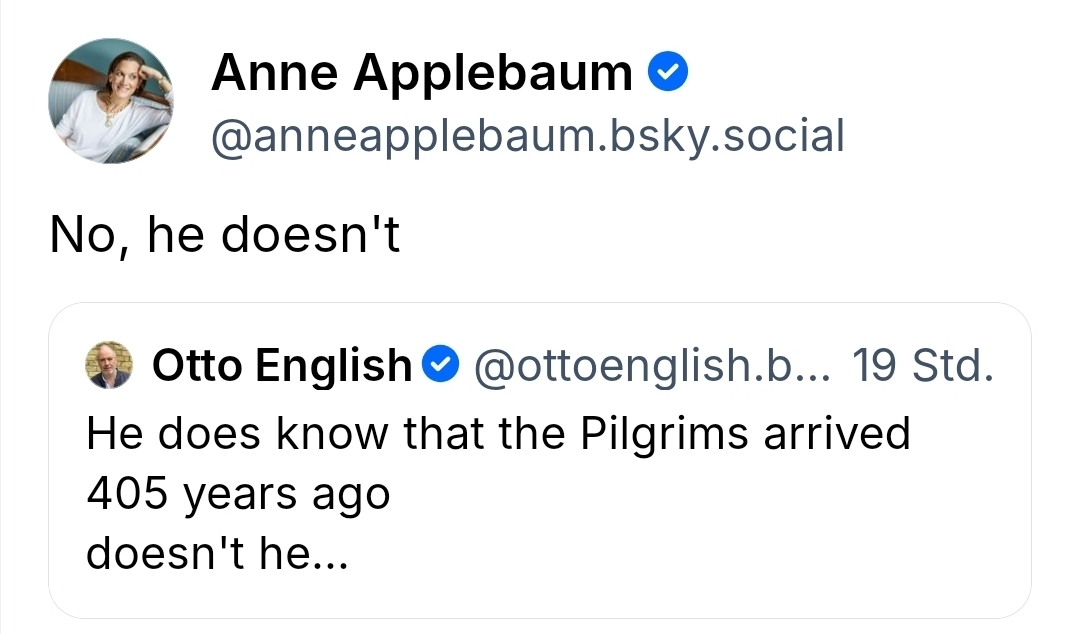Click the post text "No, he doesn't"

(225, 235)
